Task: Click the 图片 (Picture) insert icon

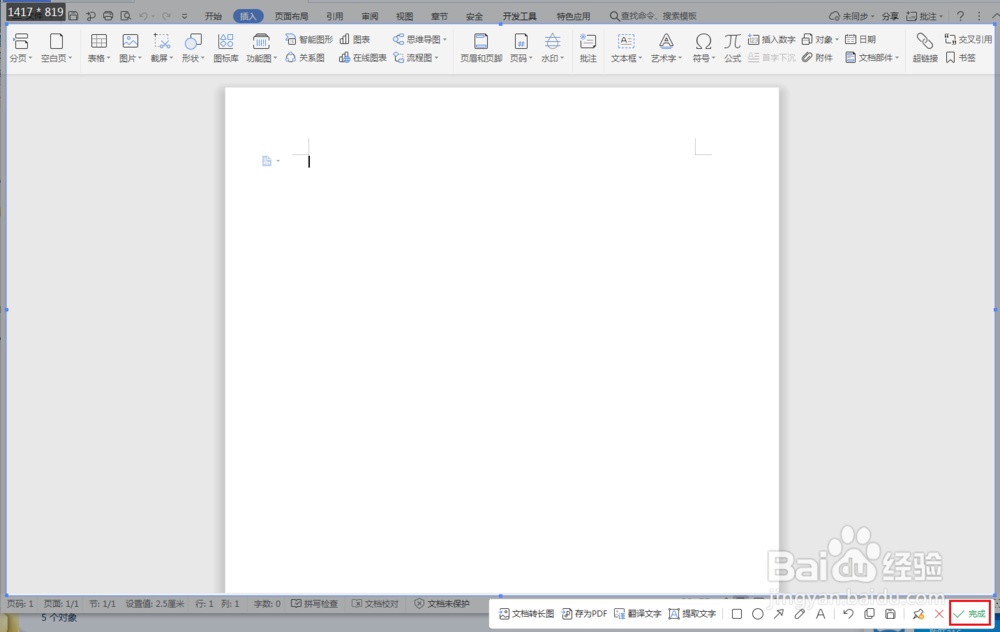Action: (x=130, y=42)
